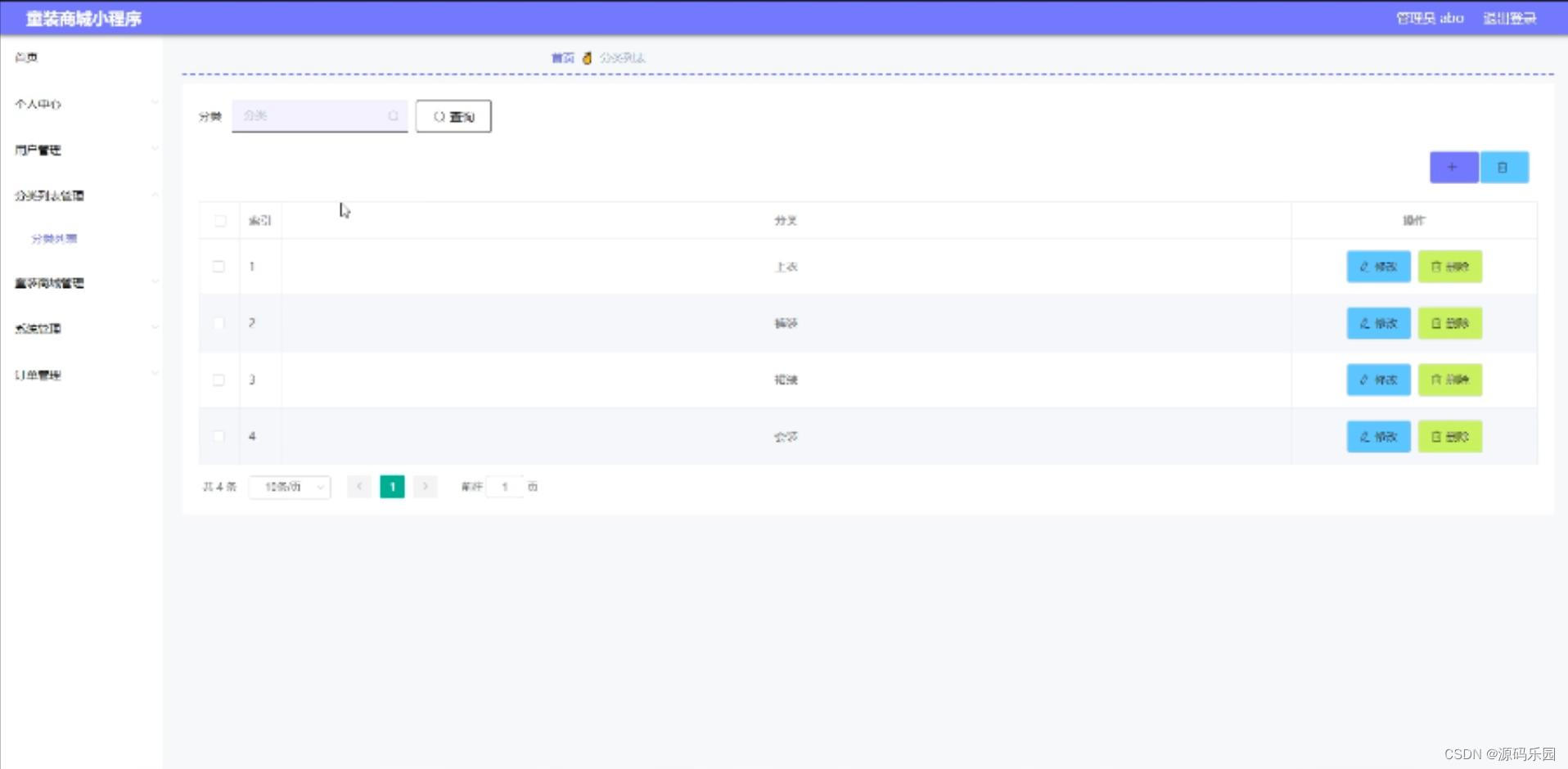This screenshot has width=1568, height=769.
Task: Click the 分类 column header in the table
Action: pyautogui.click(x=786, y=221)
